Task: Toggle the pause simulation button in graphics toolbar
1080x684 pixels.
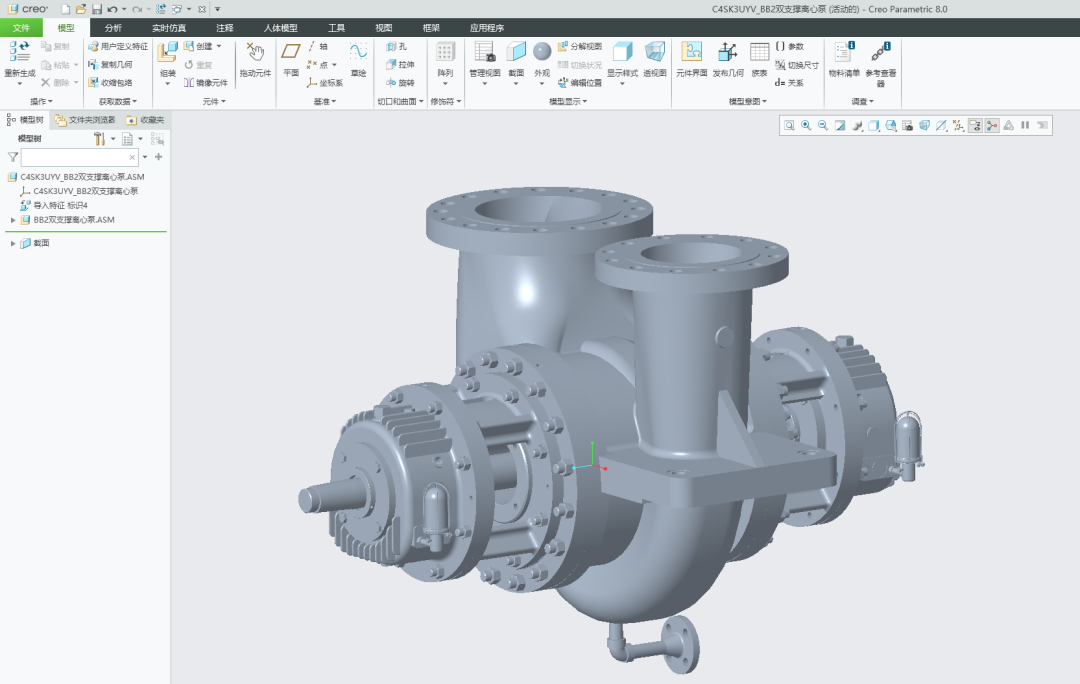Action: click(x=1025, y=125)
